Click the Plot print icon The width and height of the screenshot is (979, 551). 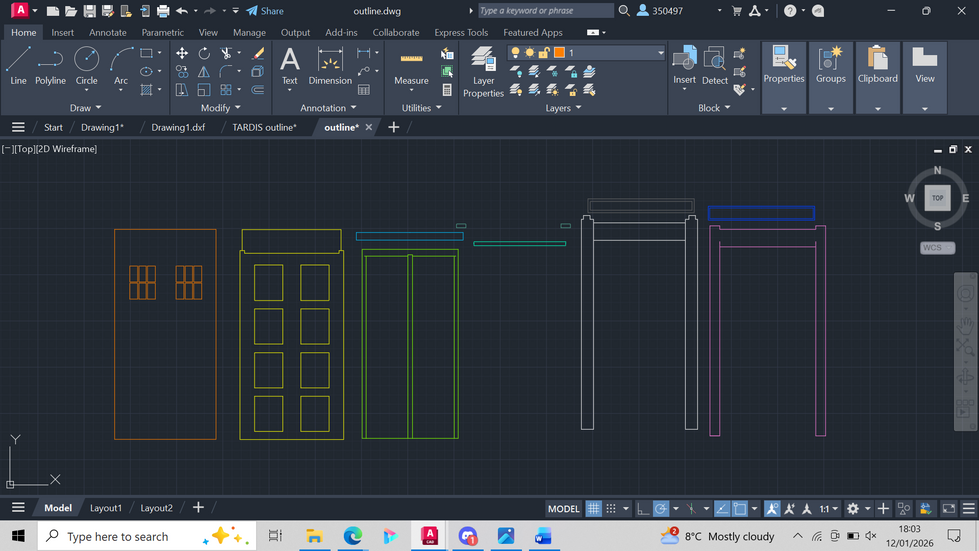[x=163, y=11]
